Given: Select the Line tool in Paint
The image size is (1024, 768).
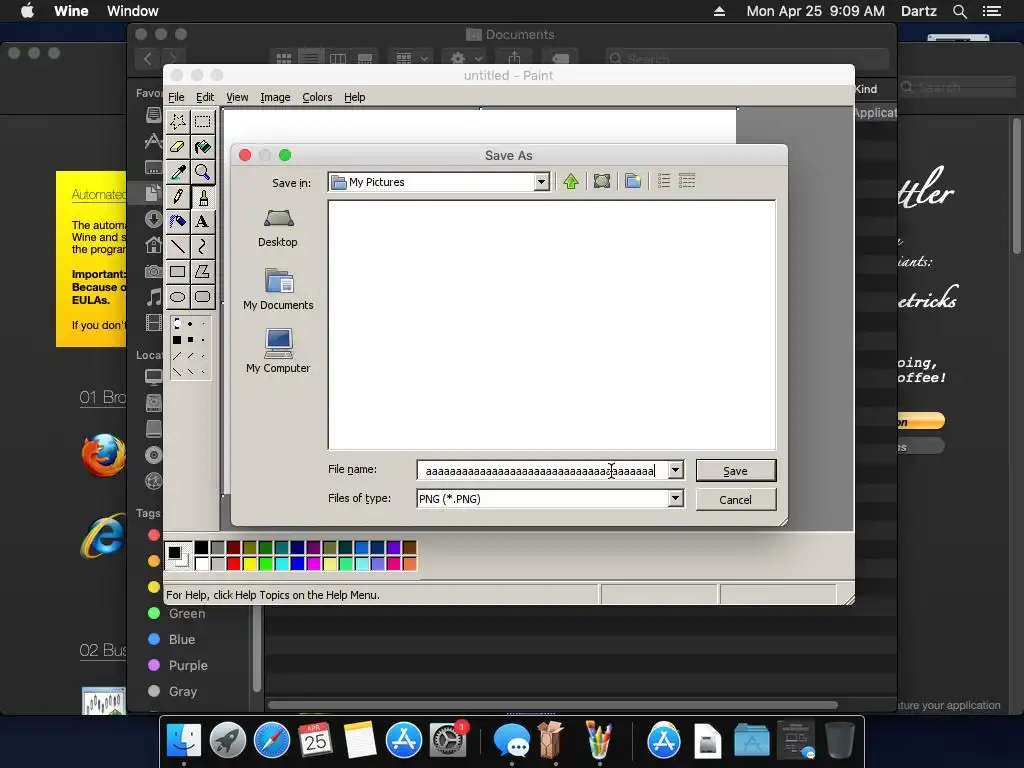Looking at the screenshot, I should click(178, 246).
